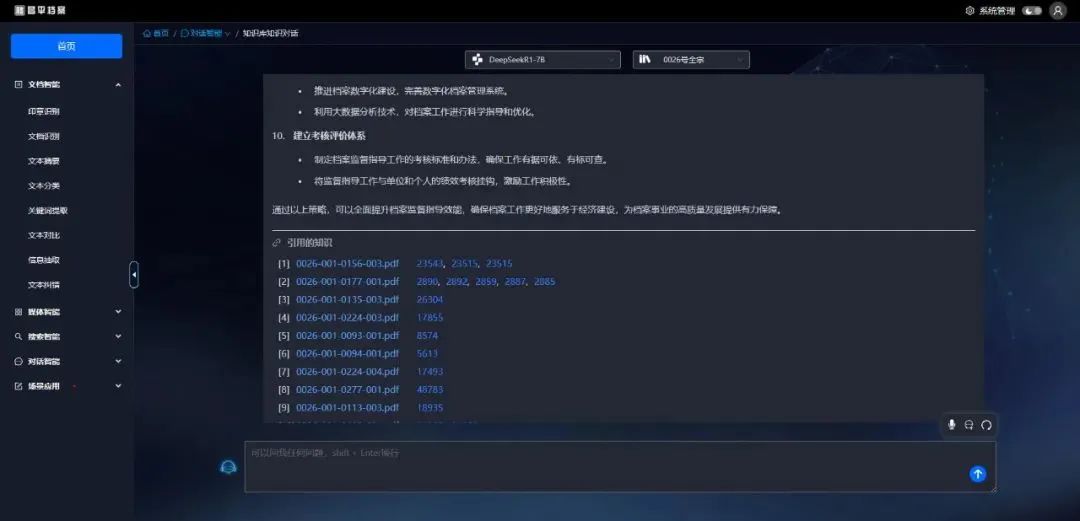Open the 0026-001-0156-003.pdf reference link
The width and height of the screenshot is (1080, 521).
coord(347,264)
